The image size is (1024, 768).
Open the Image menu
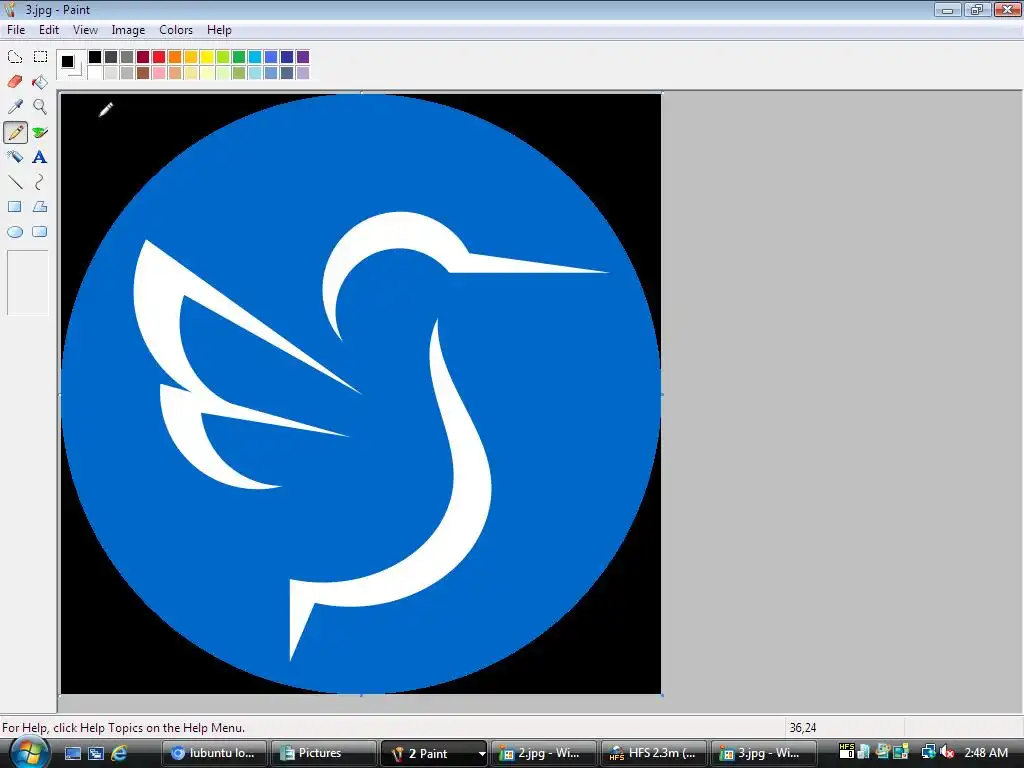click(128, 30)
